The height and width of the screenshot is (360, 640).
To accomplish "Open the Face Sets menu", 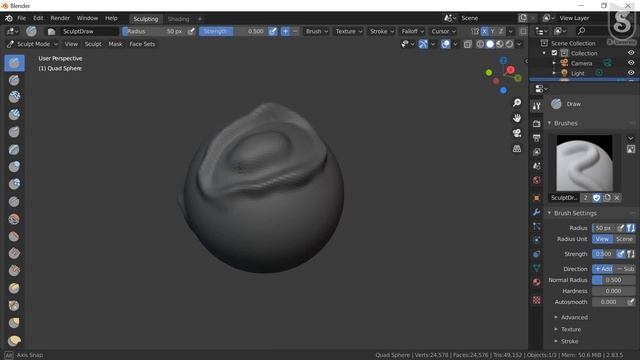I will (142, 44).
